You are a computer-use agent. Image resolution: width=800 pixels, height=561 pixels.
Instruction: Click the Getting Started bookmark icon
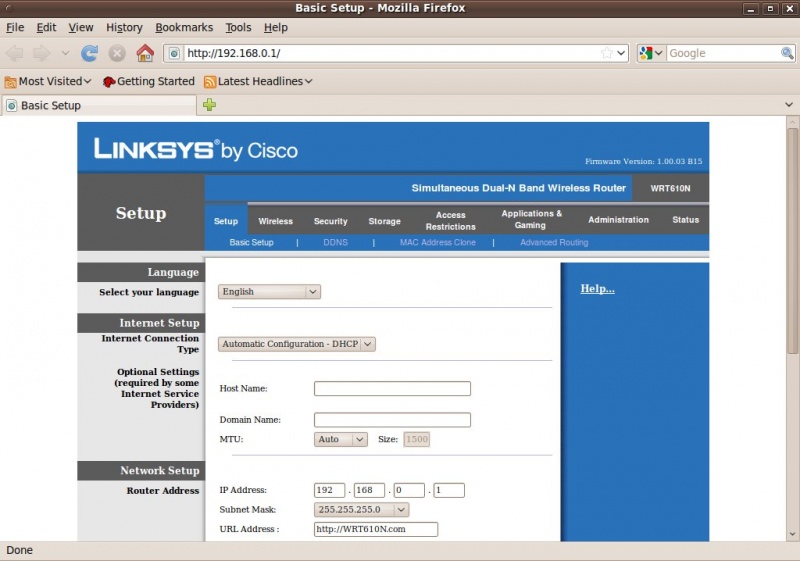tap(109, 81)
